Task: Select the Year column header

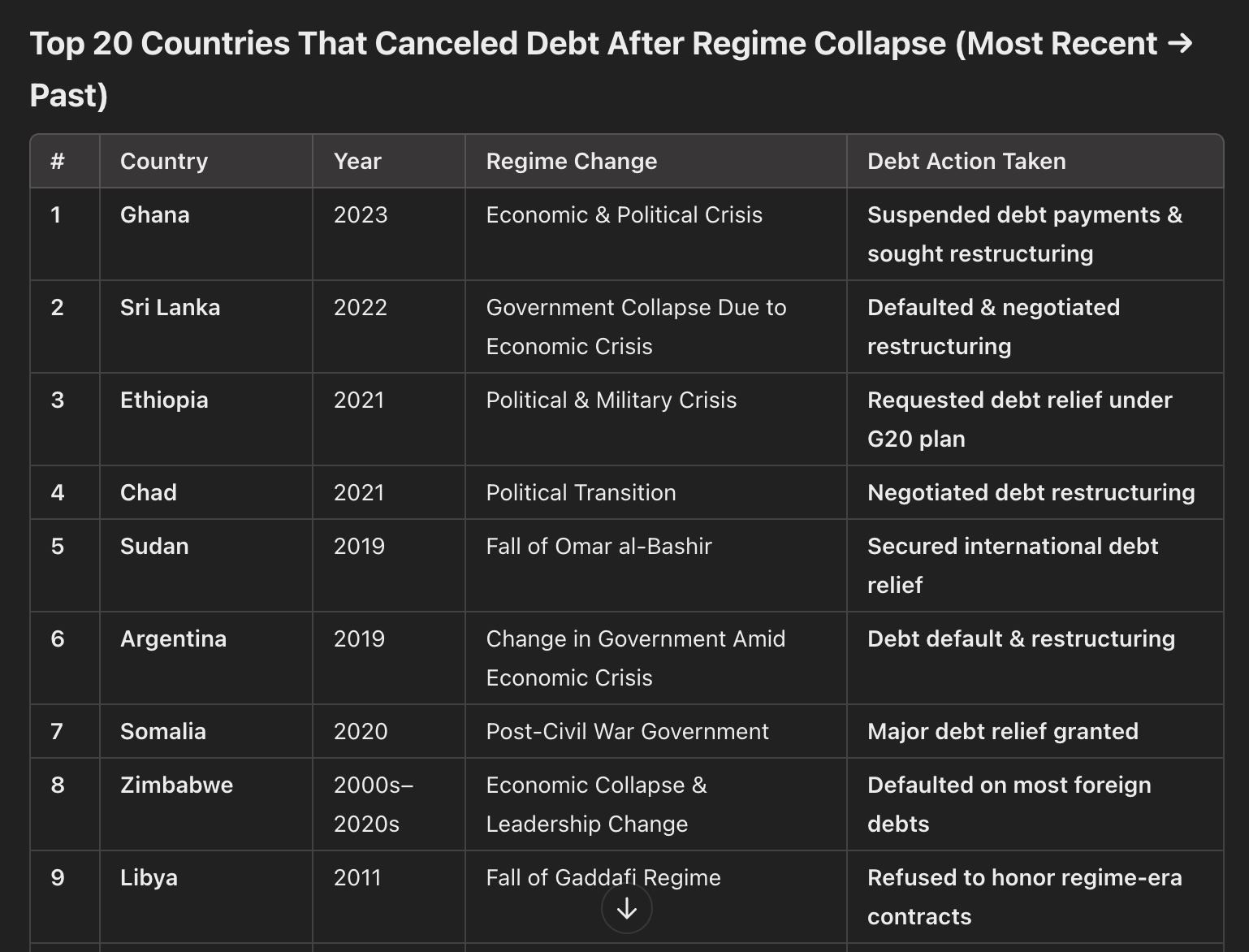Action: pyautogui.click(x=357, y=161)
